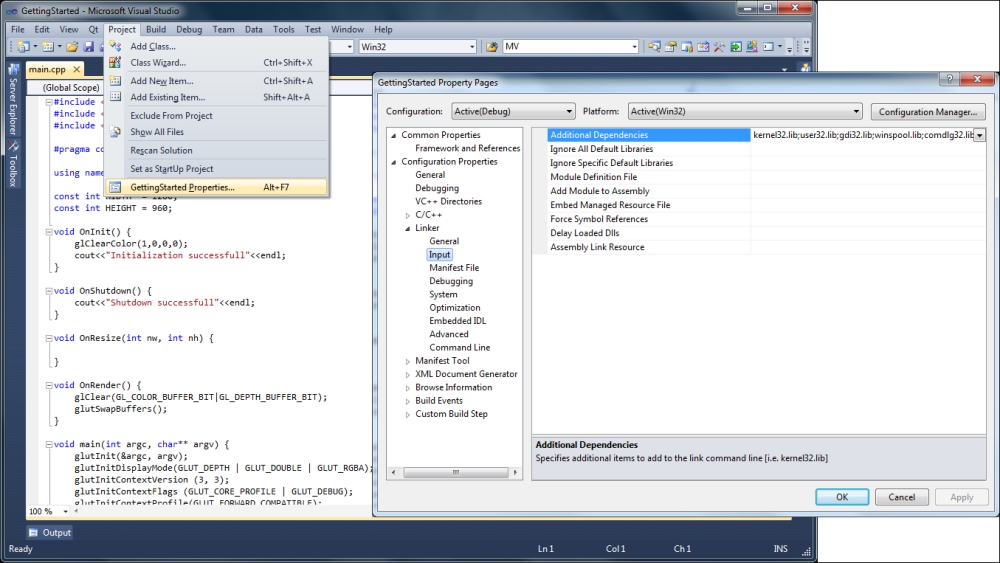The image size is (1000, 563).
Task: Close the main.cpp tab with its X
Action: pos(77,69)
